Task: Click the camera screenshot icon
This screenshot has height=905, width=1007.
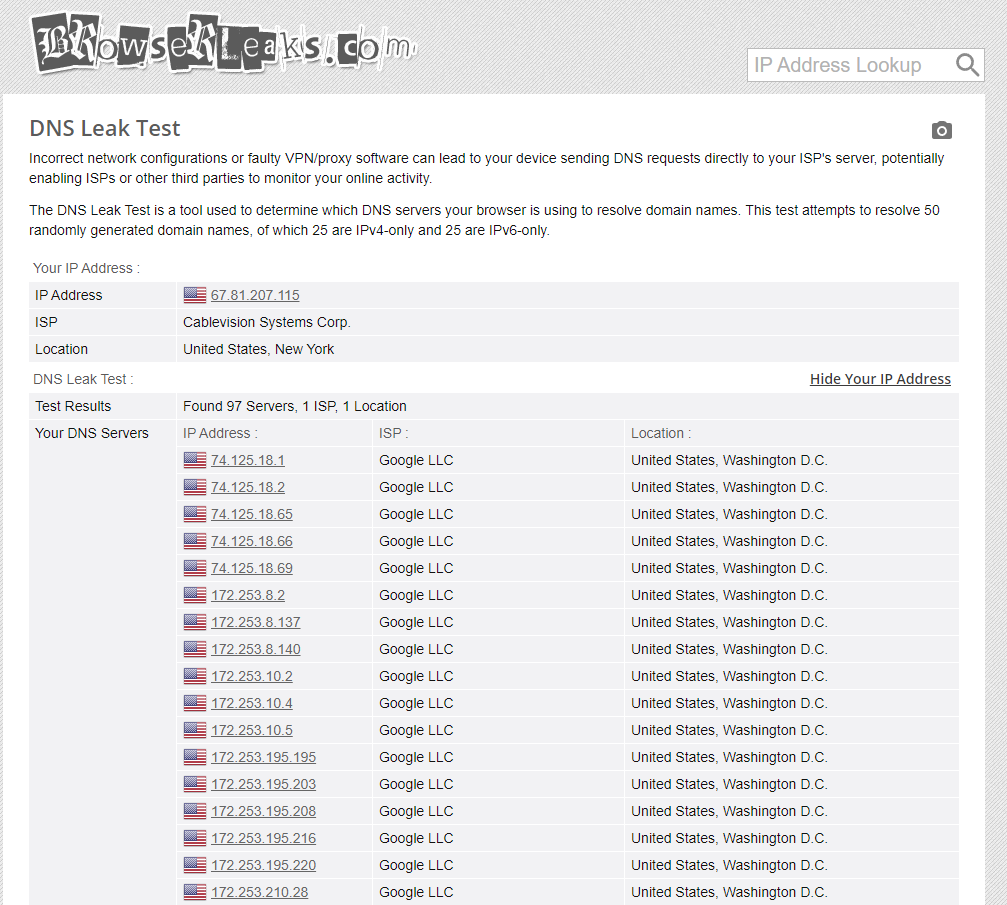Action: (941, 130)
